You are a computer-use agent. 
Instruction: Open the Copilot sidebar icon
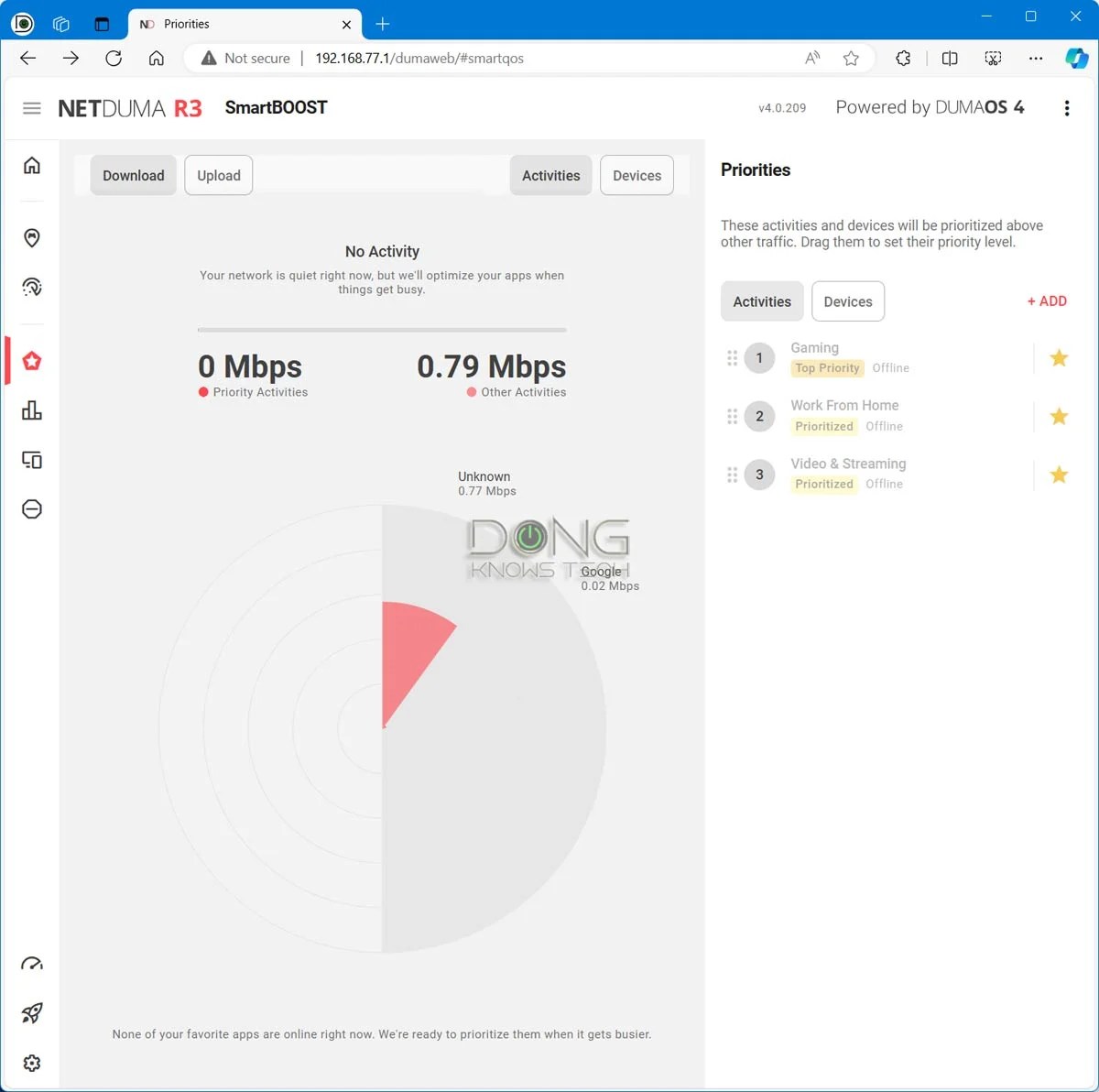[x=1077, y=58]
